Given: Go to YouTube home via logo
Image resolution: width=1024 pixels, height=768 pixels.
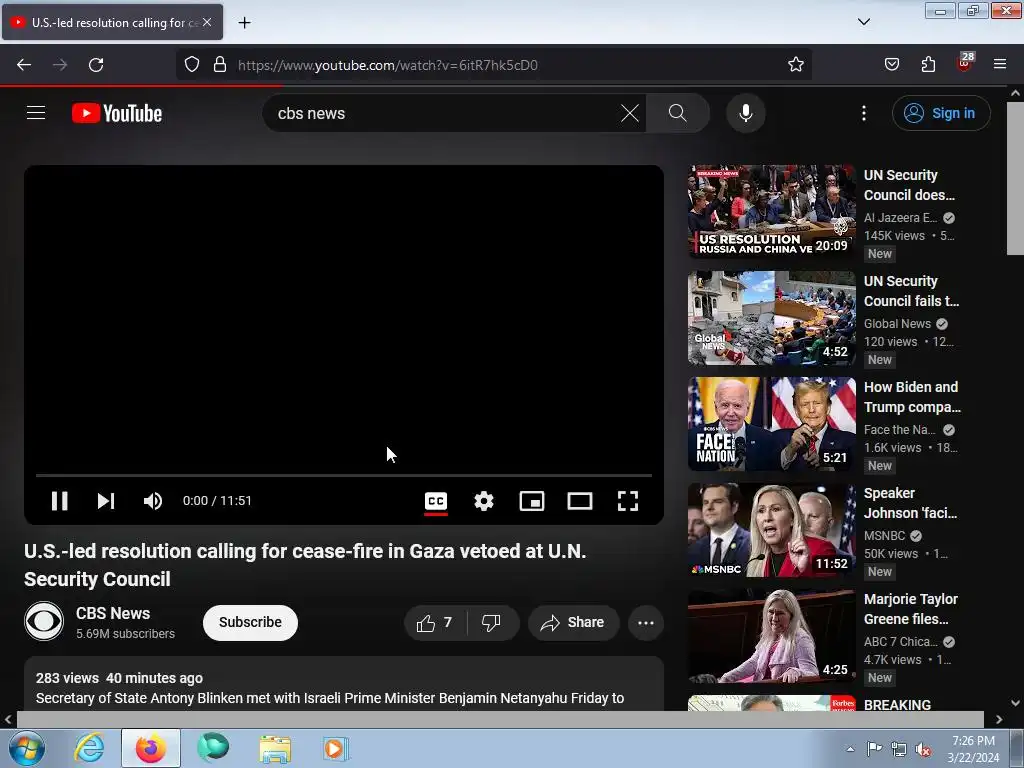Looking at the screenshot, I should (117, 113).
